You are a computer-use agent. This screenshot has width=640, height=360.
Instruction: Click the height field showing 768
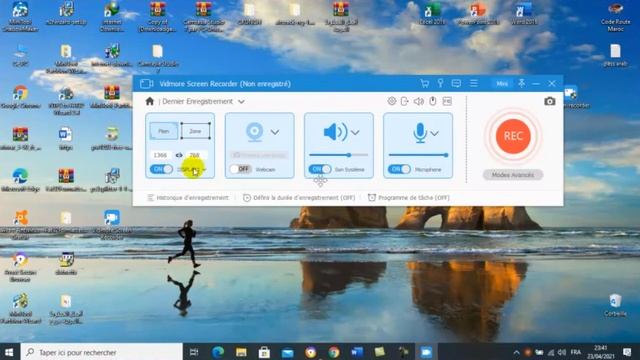(x=196, y=155)
